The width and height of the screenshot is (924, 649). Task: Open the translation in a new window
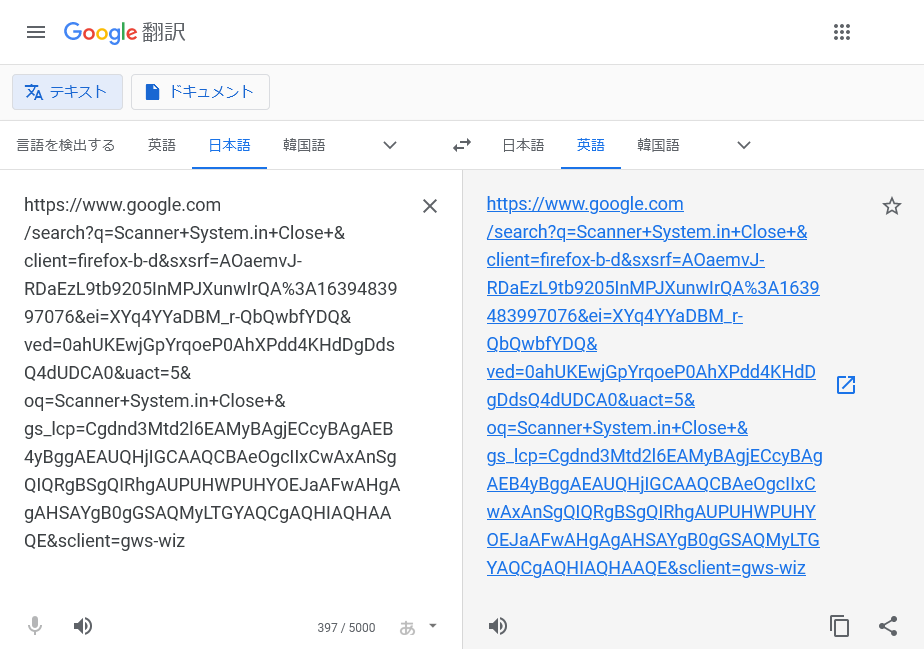[845, 384]
